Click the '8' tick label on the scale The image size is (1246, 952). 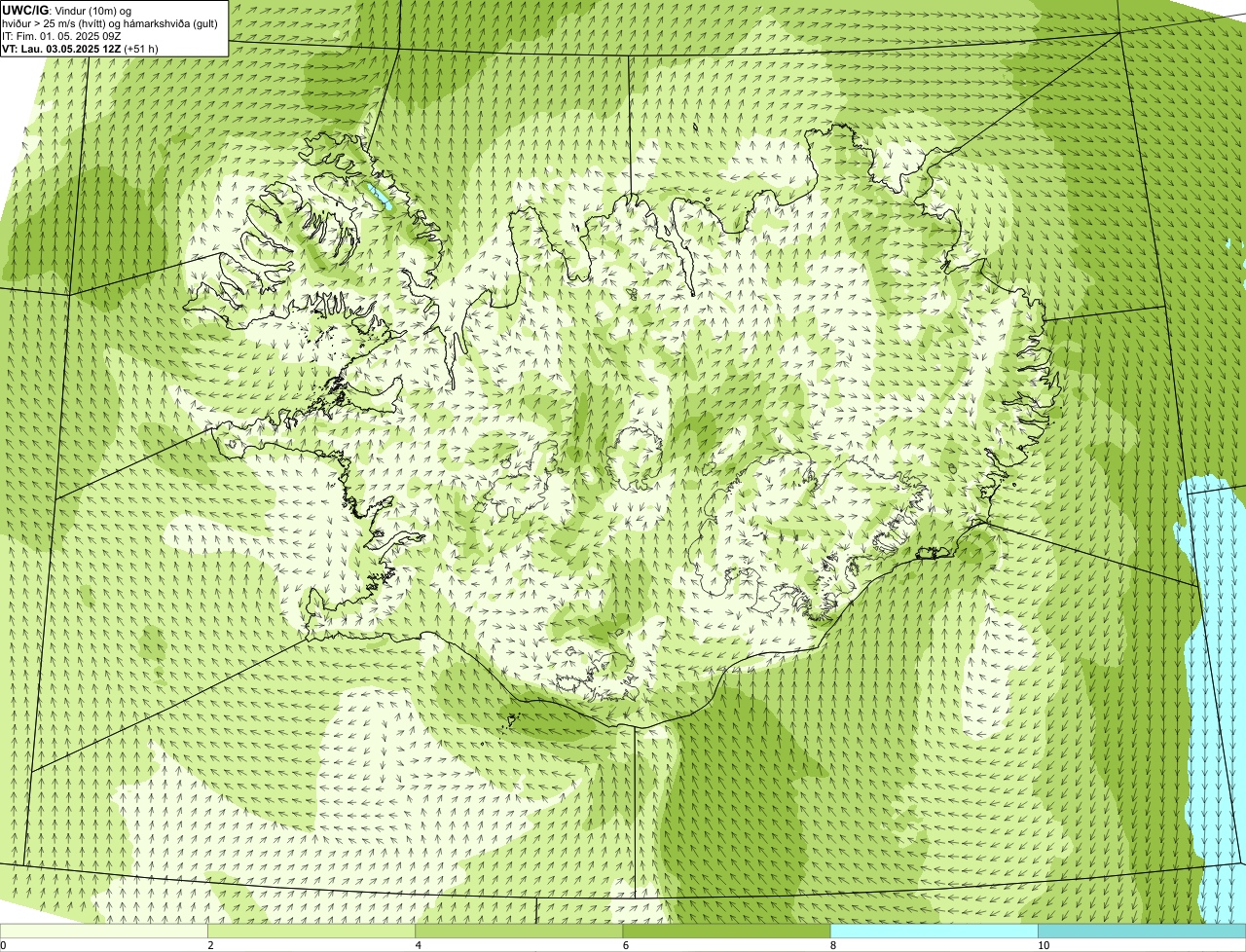click(832, 945)
